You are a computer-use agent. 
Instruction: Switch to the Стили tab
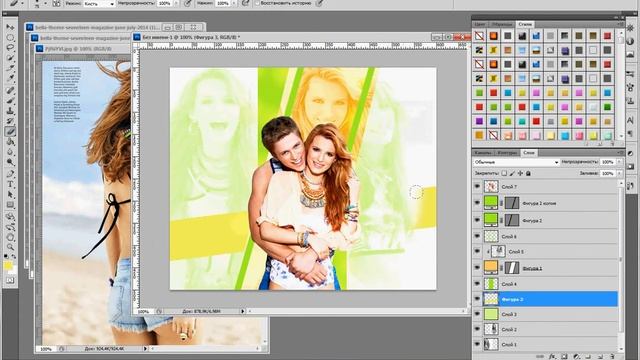click(x=525, y=24)
